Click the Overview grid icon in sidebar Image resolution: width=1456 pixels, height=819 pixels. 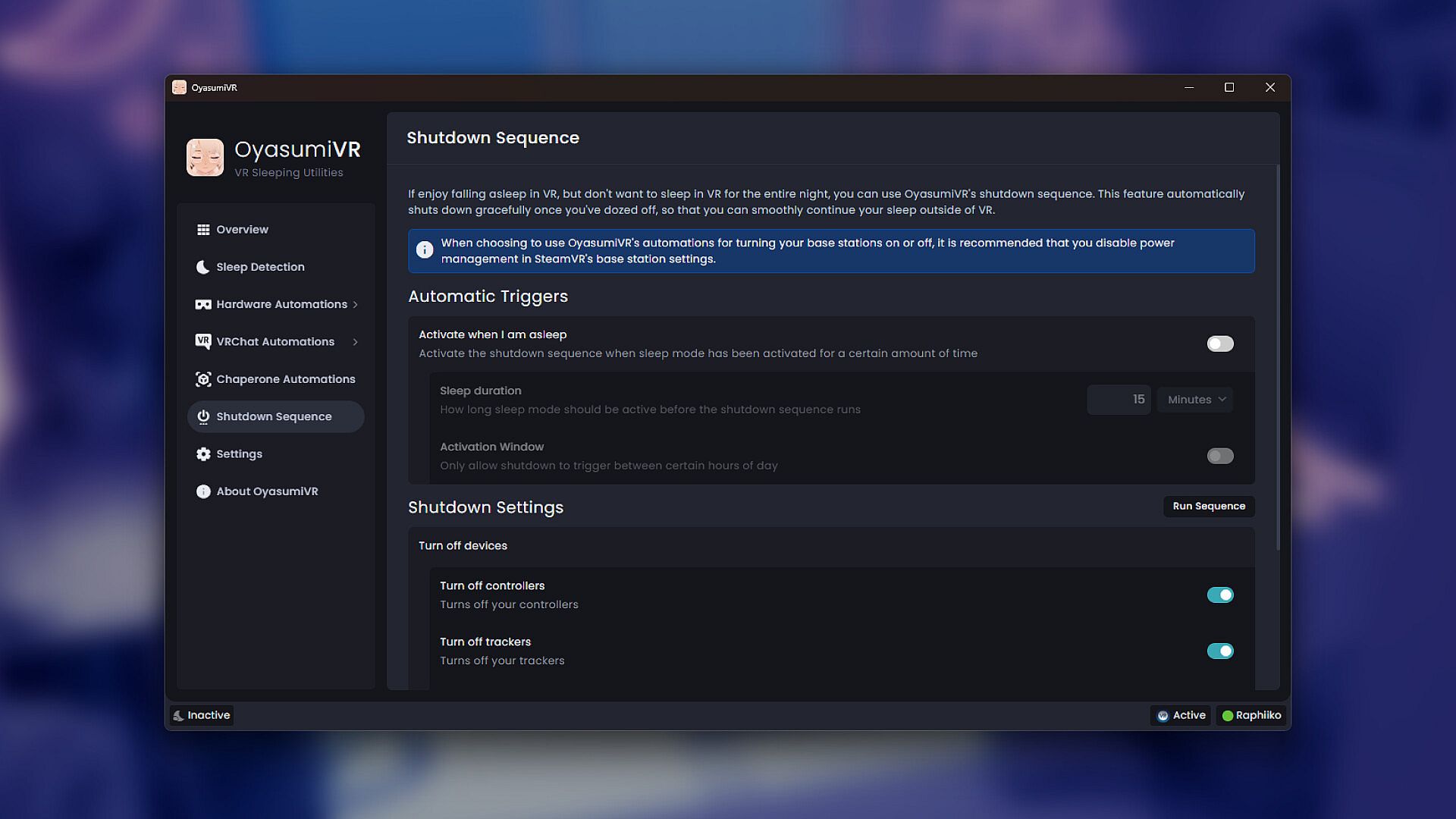tap(202, 229)
